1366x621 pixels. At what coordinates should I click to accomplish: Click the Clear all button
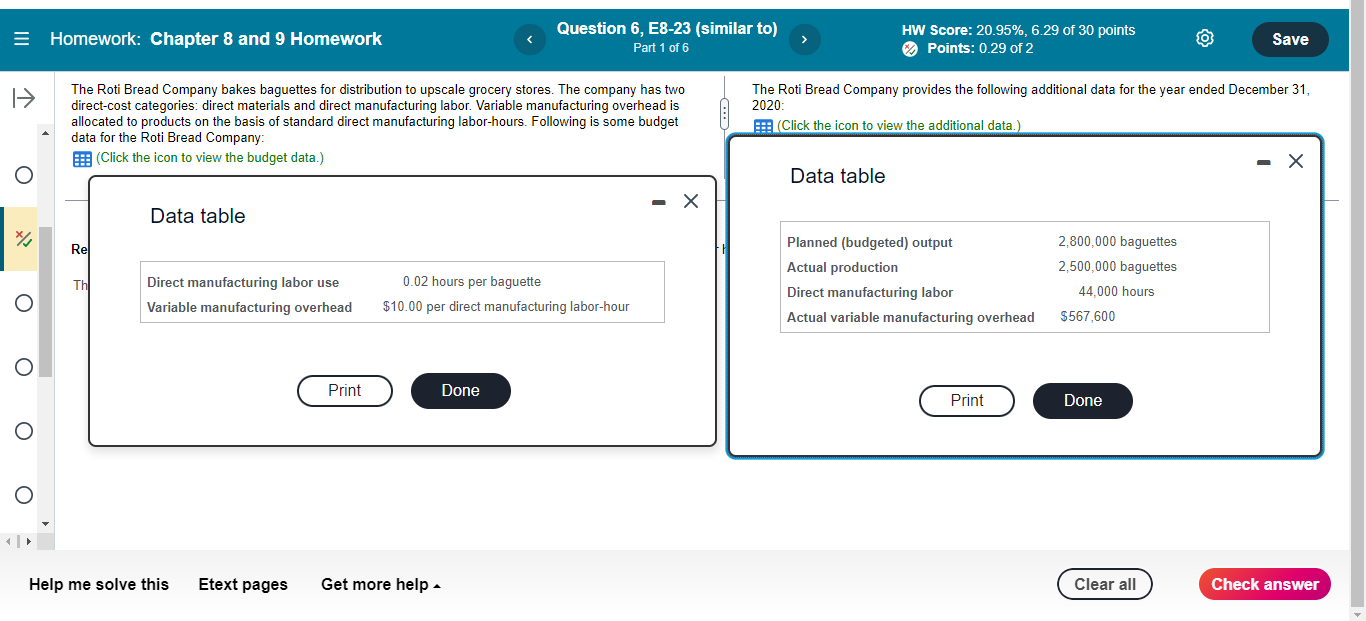click(x=1105, y=584)
